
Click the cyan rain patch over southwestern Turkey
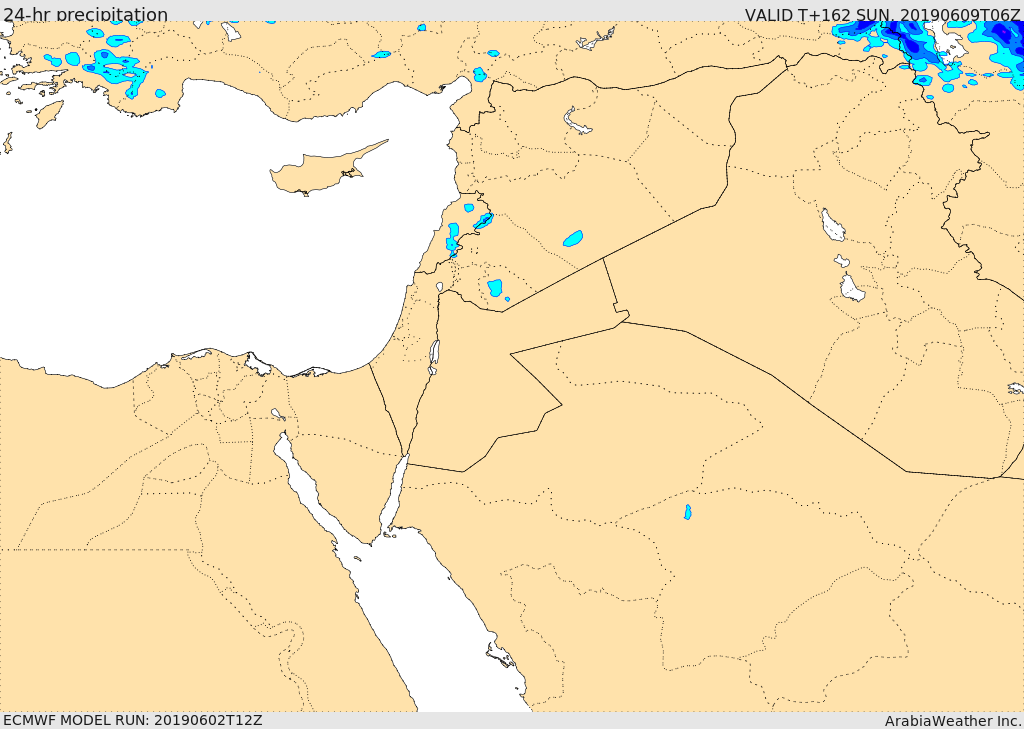pyautogui.click(x=118, y=67)
